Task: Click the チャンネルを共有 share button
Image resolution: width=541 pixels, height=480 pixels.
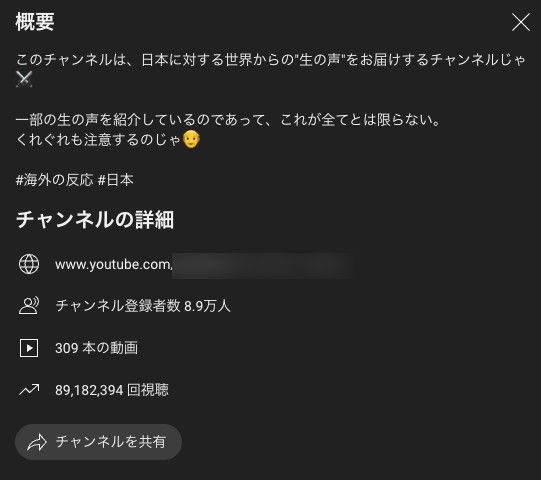Action: (x=98, y=442)
